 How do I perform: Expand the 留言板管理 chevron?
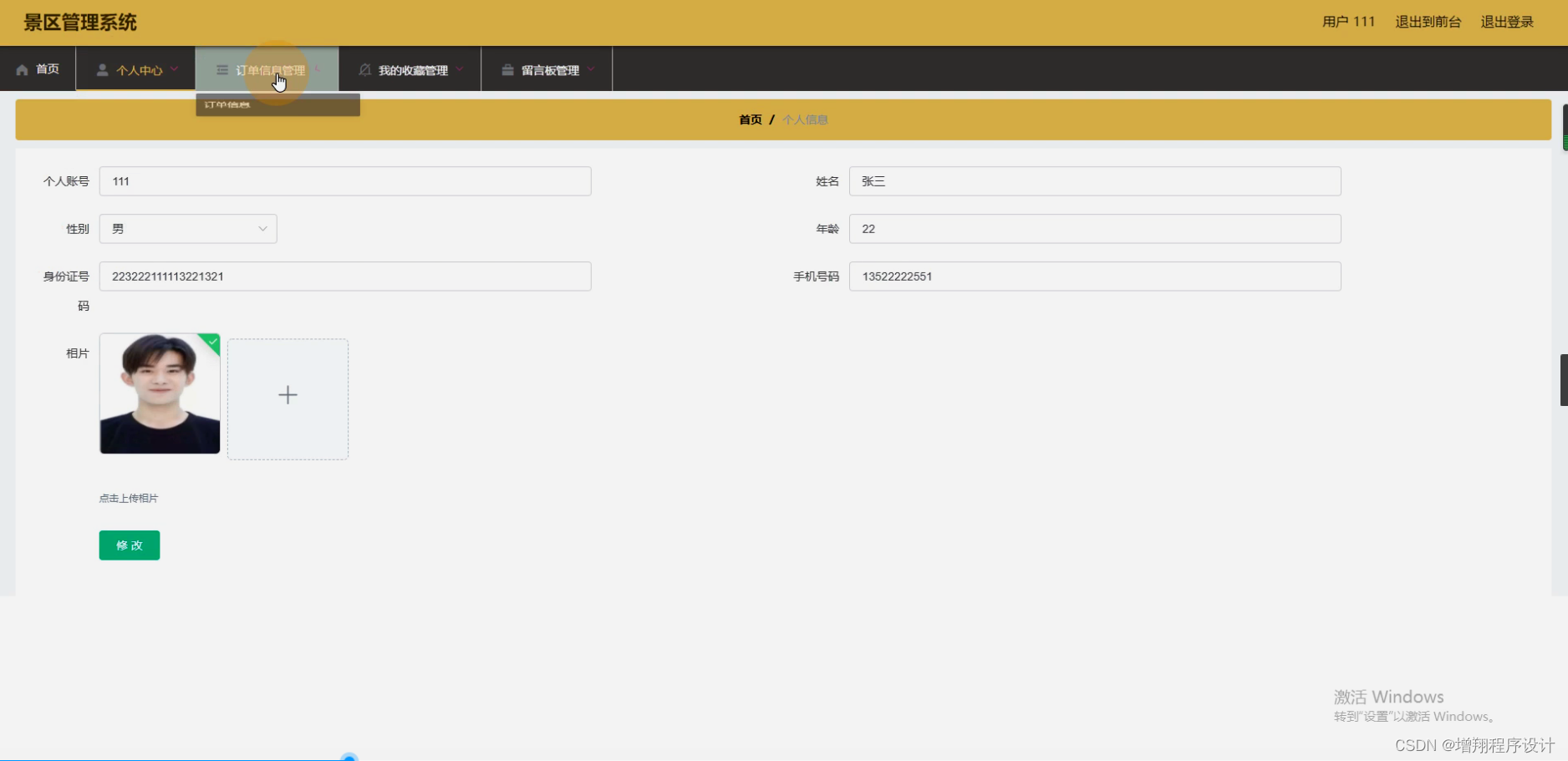click(x=591, y=69)
